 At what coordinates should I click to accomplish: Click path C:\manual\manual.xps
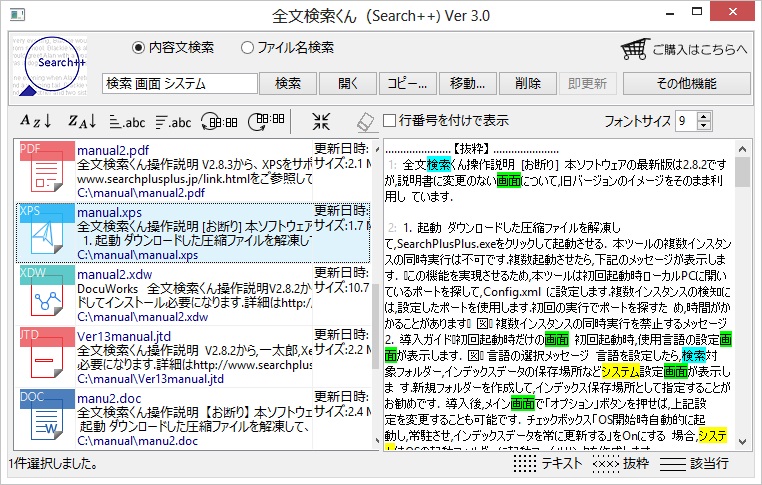pos(138,255)
